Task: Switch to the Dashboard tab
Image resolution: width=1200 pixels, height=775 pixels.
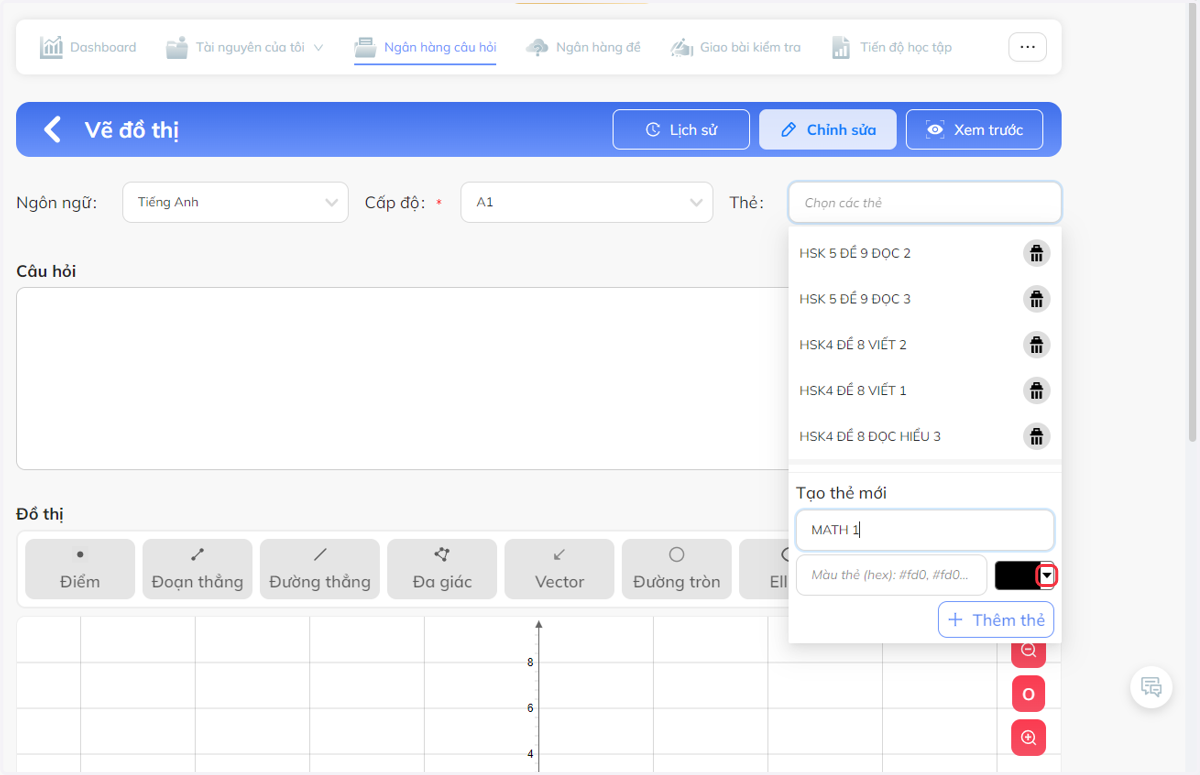Action: (x=88, y=47)
